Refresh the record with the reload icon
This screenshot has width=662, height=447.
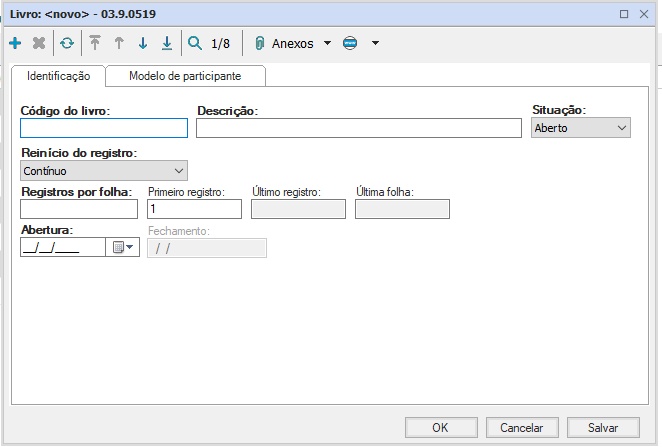pos(67,44)
